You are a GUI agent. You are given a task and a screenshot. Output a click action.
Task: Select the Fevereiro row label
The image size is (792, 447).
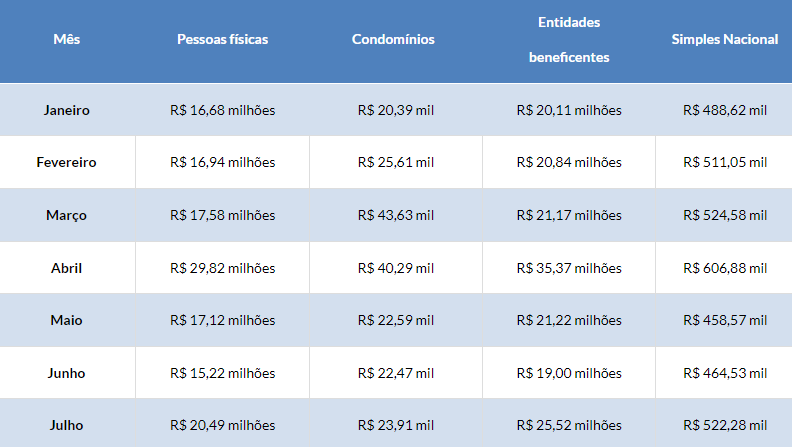67,162
